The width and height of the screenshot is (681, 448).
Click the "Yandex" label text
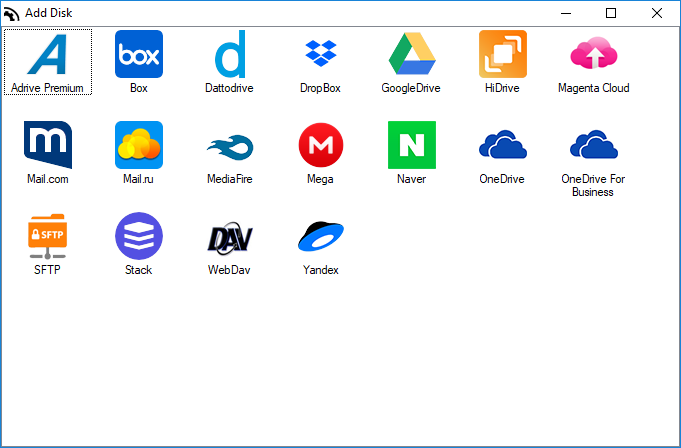point(321,270)
